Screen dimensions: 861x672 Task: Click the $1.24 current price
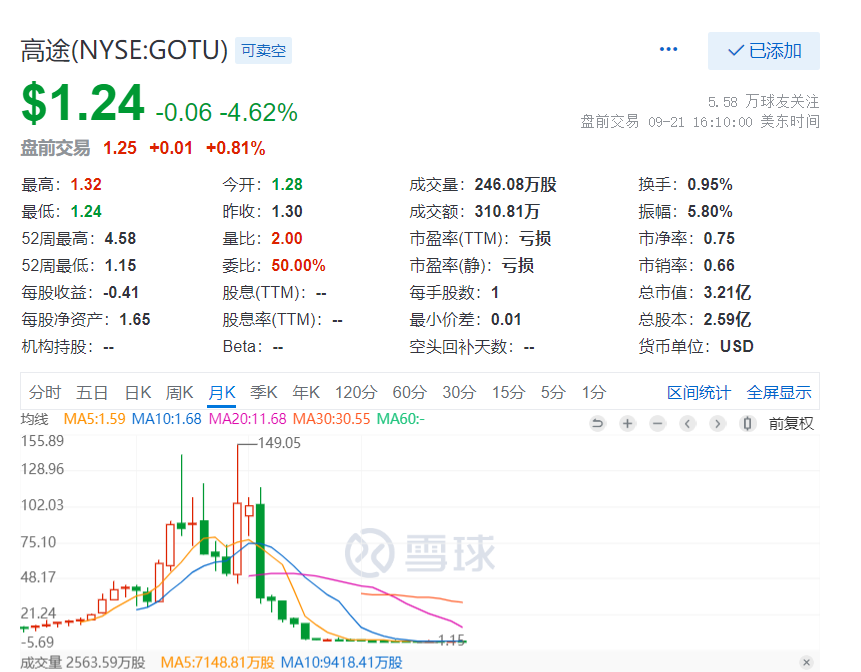click(x=83, y=103)
